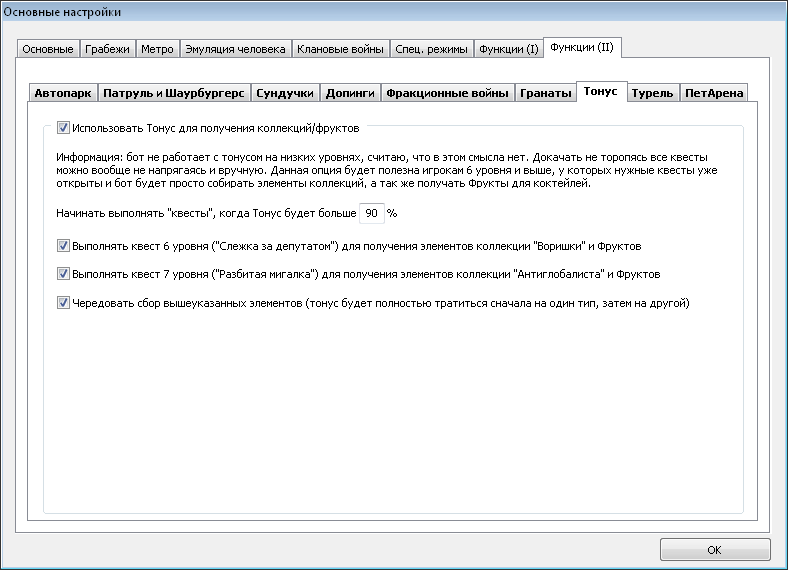Open the Функции (I) tab
The height and width of the screenshot is (570, 788).
tap(509, 49)
